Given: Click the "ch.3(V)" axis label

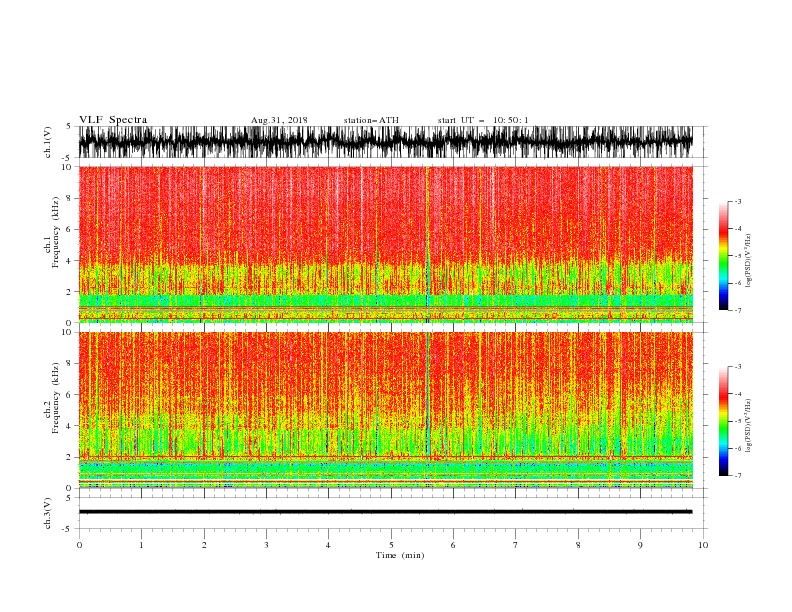Looking at the screenshot, I should click(x=48, y=513).
